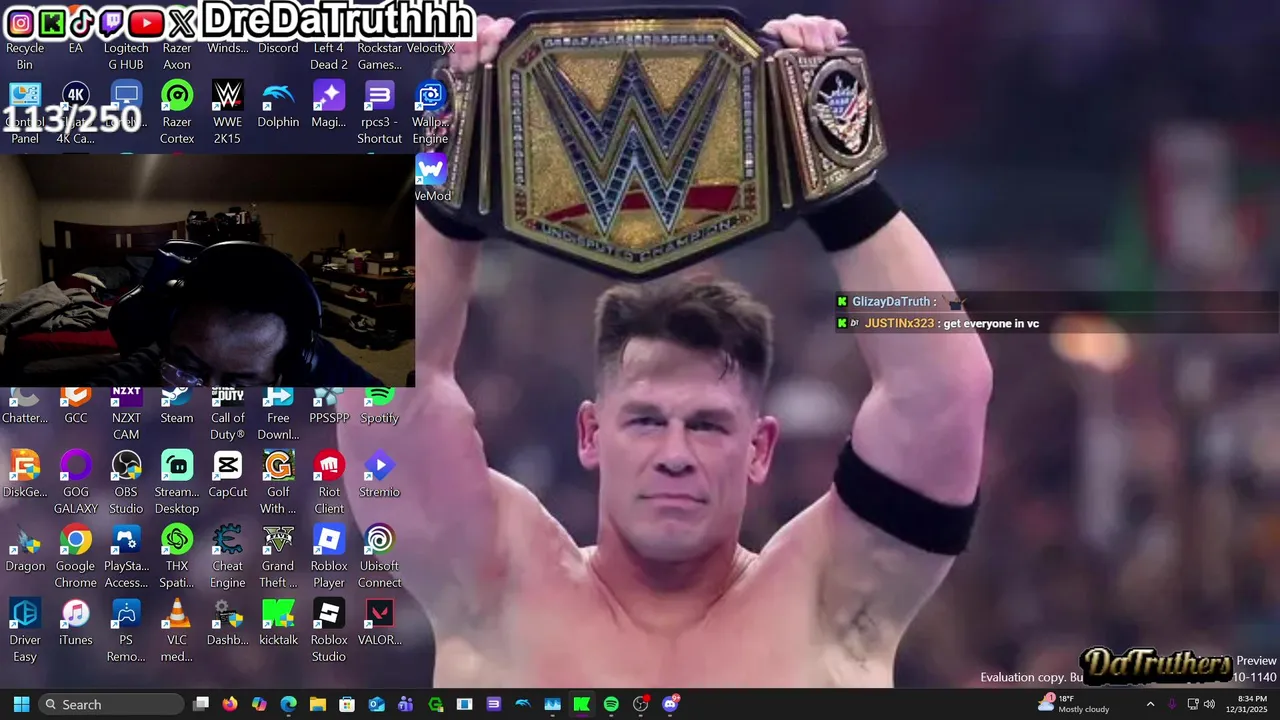
Task: Select the Golf With Friends desktop icon
Action: point(278,482)
